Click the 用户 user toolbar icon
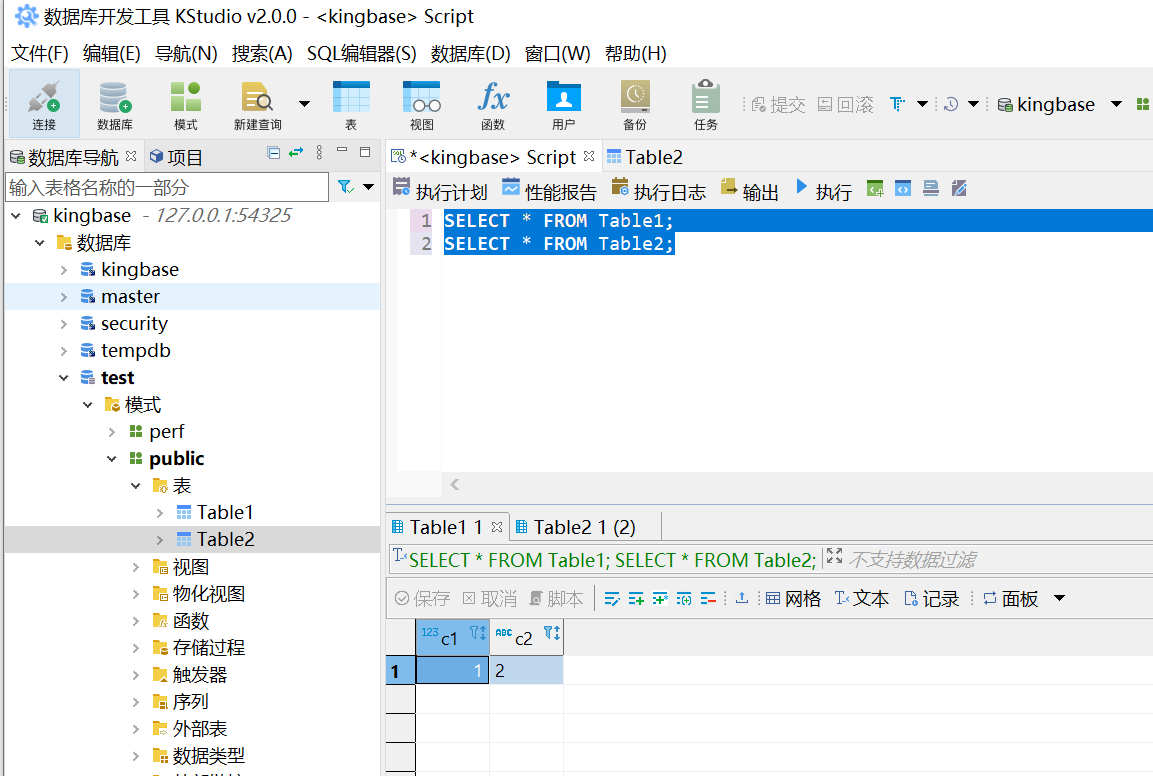1153x776 pixels. (563, 104)
